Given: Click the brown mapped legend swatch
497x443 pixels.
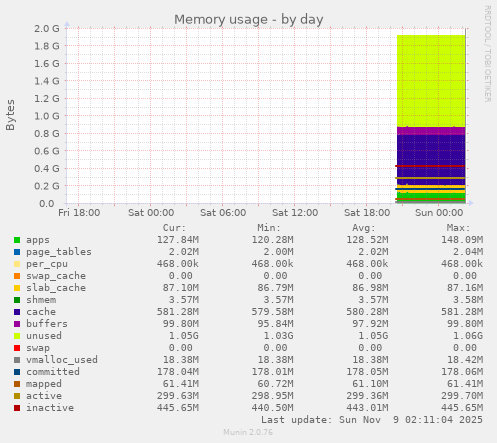Looking at the screenshot, I should [x=17, y=384].
